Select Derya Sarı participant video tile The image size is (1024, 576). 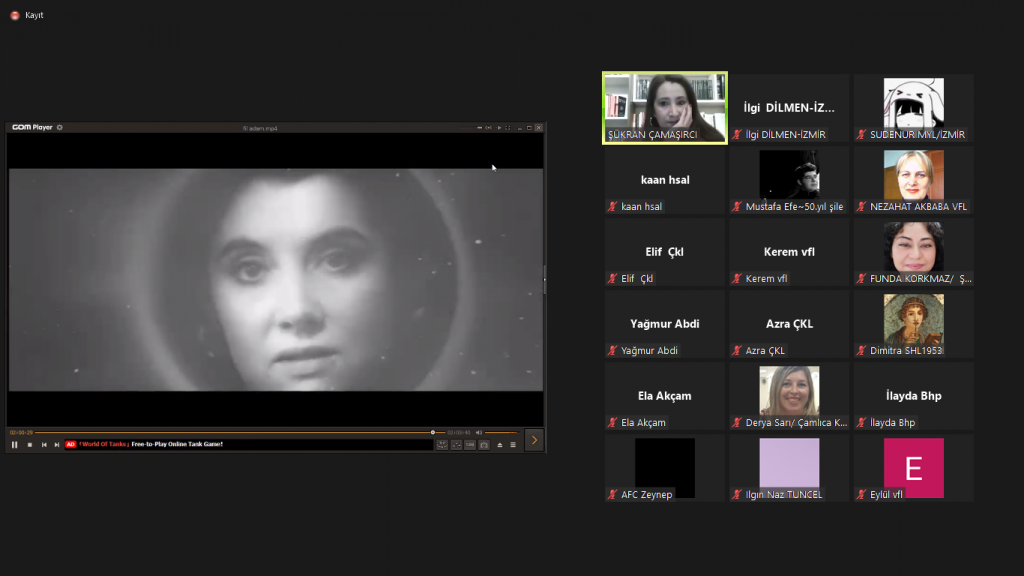(x=789, y=396)
